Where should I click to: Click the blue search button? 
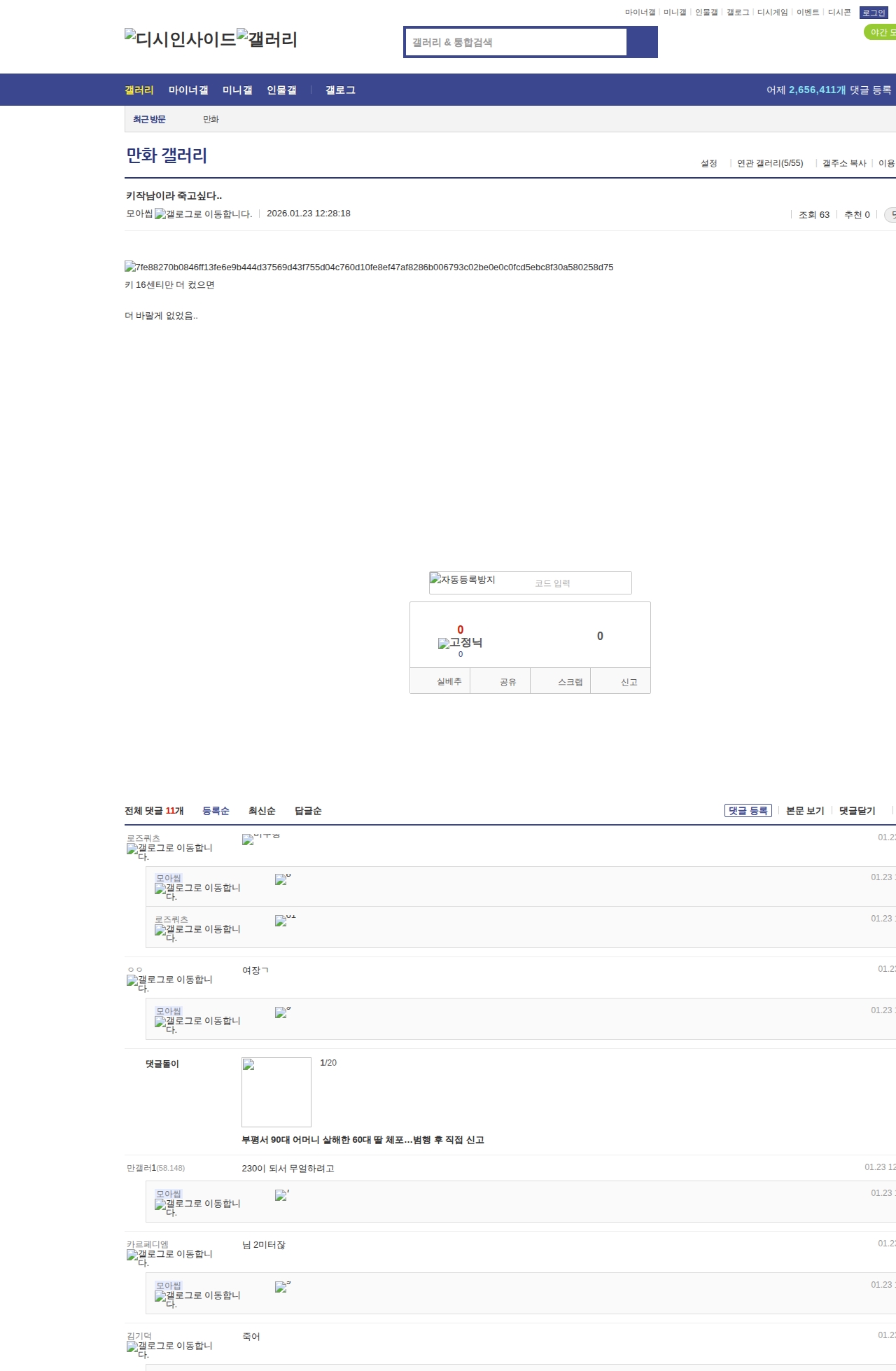(642, 42)
